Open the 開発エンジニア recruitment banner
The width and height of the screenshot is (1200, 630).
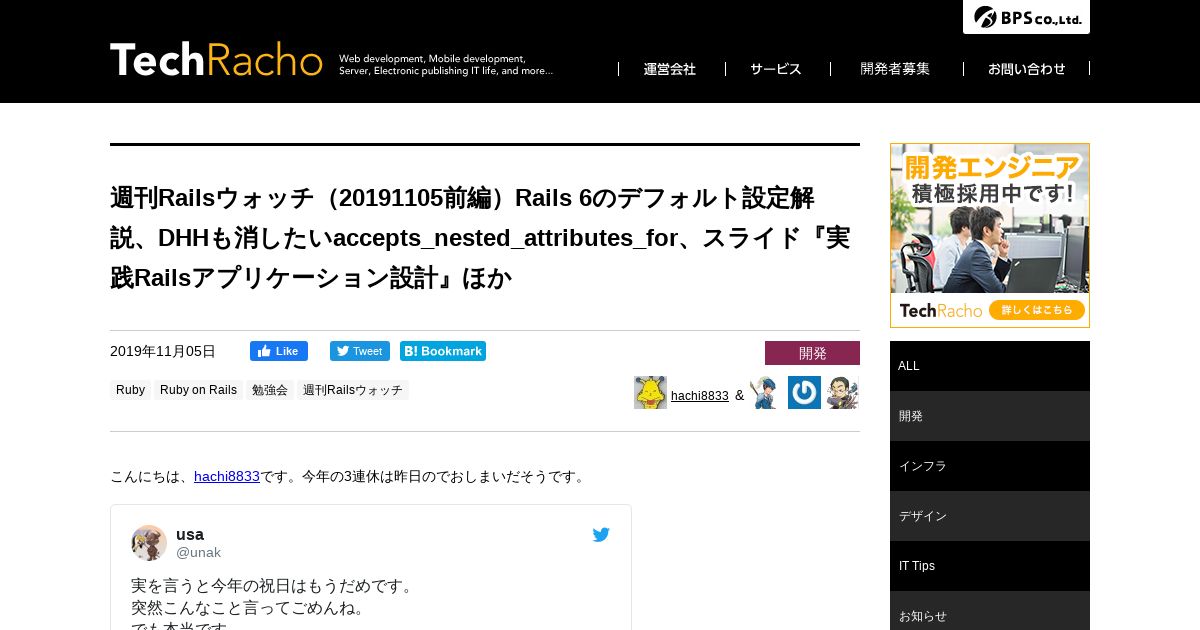point(990,235)
